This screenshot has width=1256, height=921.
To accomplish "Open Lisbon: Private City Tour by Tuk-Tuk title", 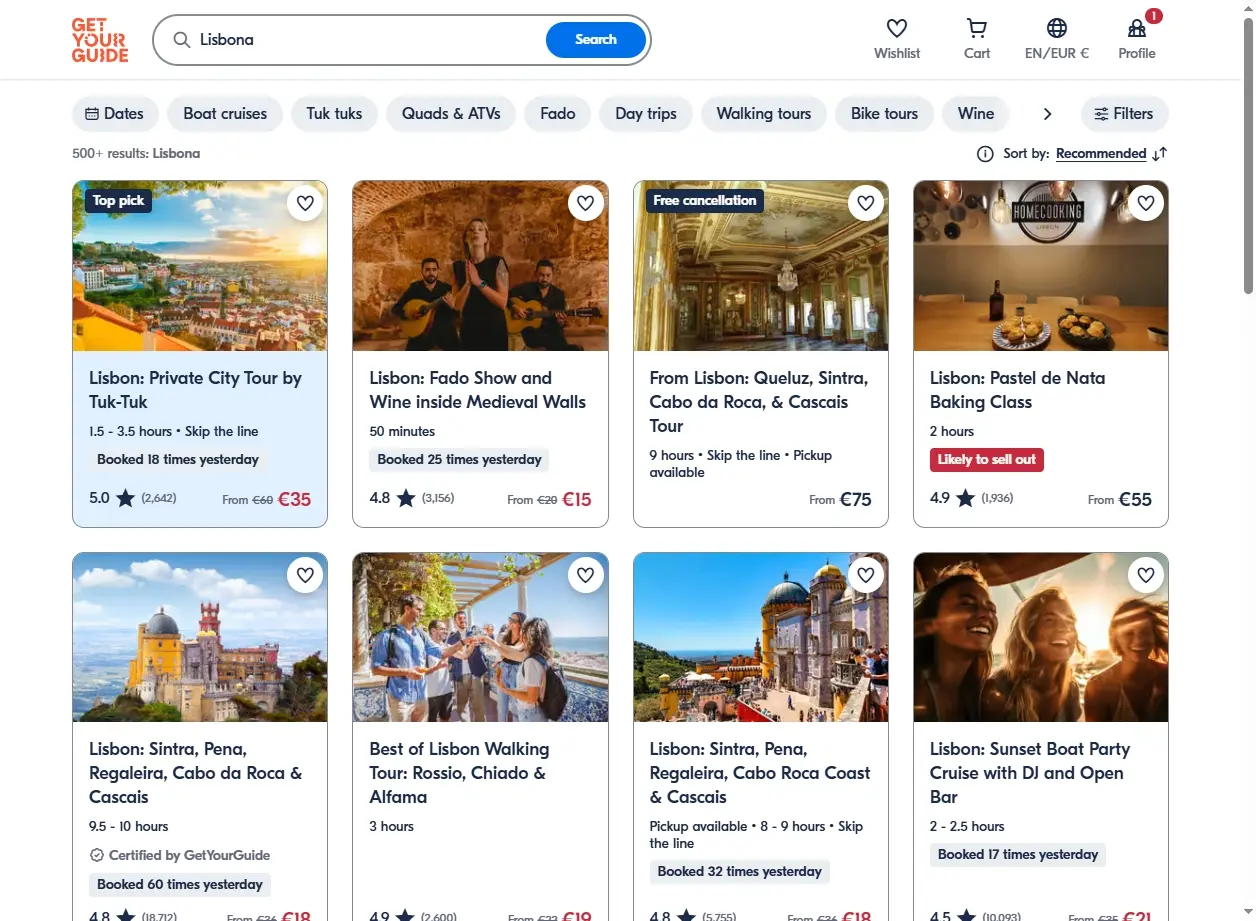I will click(x=195, y=390).
